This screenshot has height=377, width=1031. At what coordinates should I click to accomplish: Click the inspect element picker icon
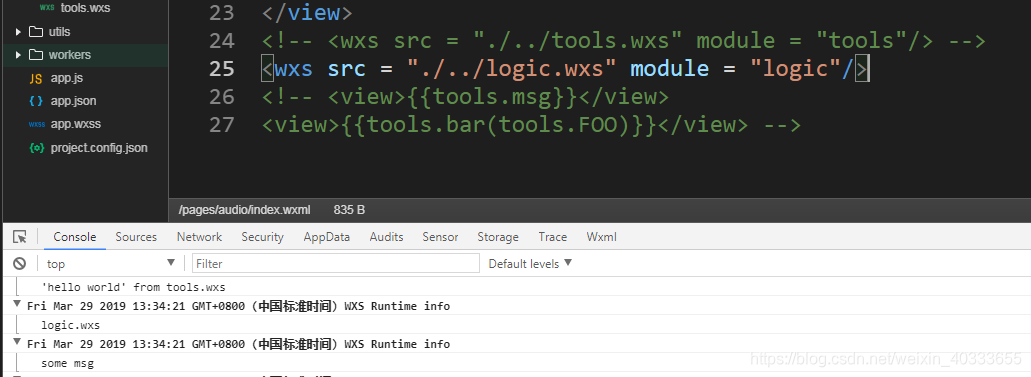tap(20, 237)
